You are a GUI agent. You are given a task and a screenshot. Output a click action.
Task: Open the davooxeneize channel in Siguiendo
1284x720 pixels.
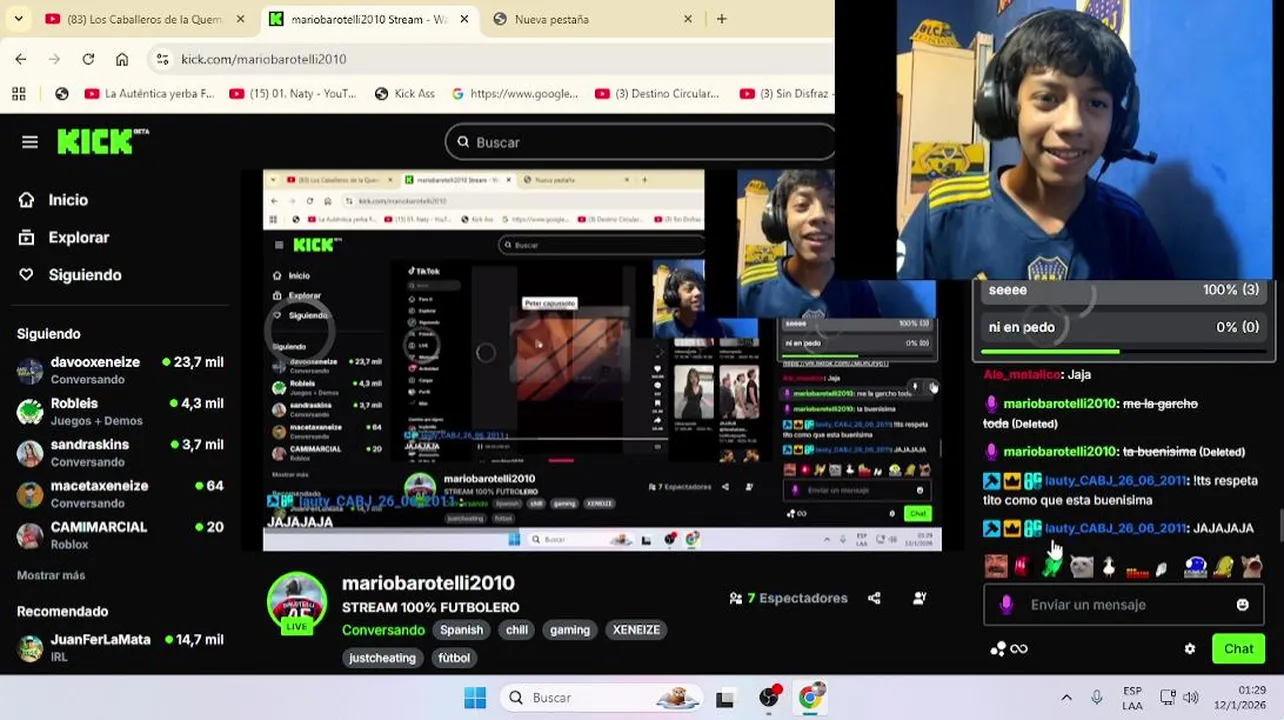pyautogui.click(x=120, y=370)
